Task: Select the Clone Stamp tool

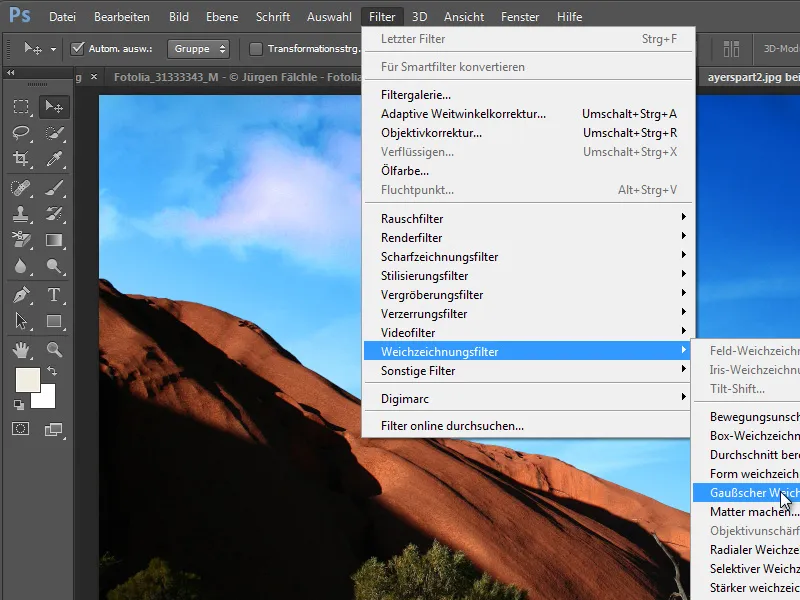Action: [21, 213]
